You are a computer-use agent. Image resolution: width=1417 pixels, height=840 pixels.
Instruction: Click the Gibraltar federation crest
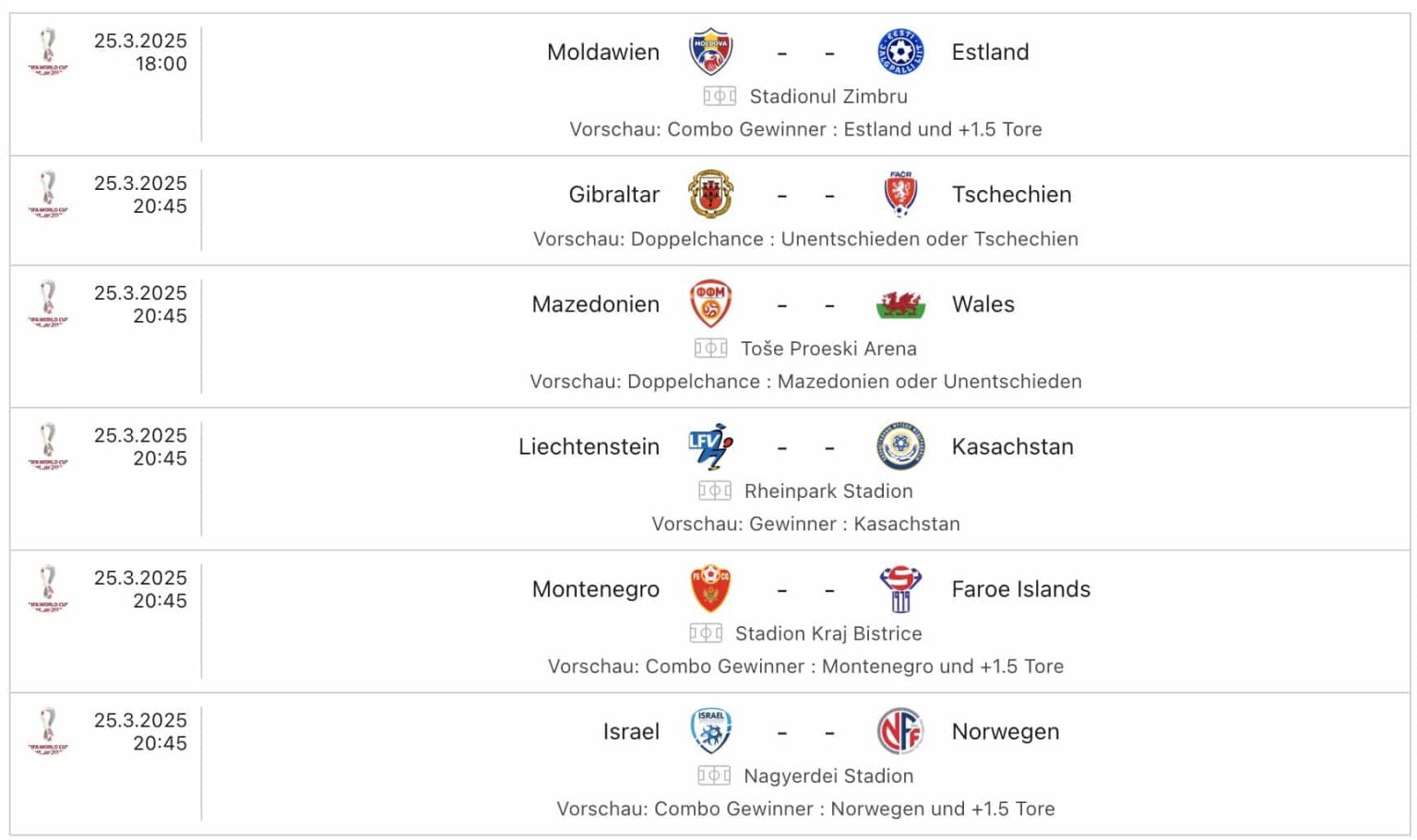(x=712, y=195)
